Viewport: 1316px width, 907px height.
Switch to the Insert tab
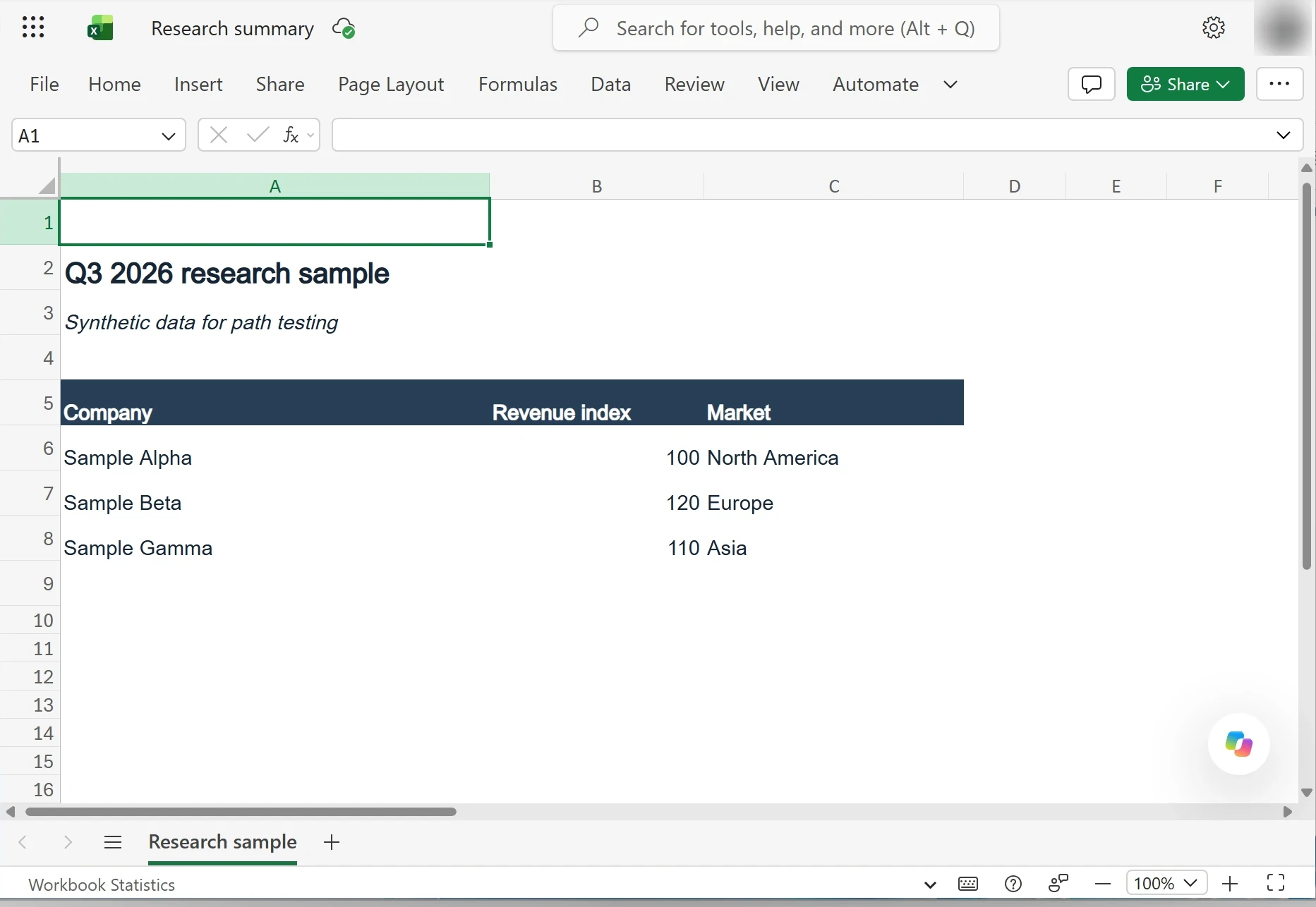pyautogui.click(x=198, y=84)
